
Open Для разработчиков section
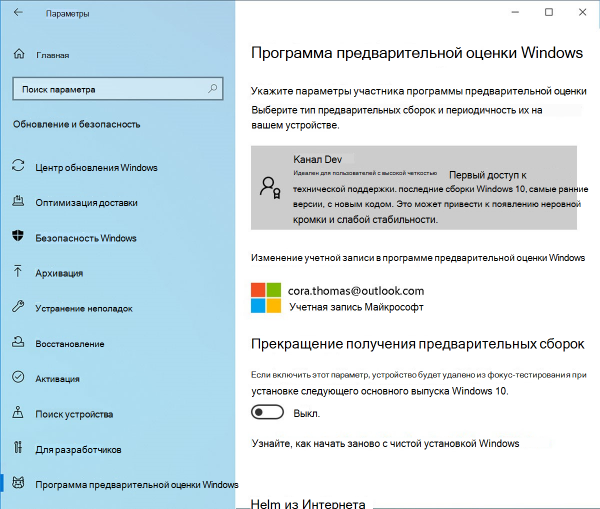click(x=78, y=449)
